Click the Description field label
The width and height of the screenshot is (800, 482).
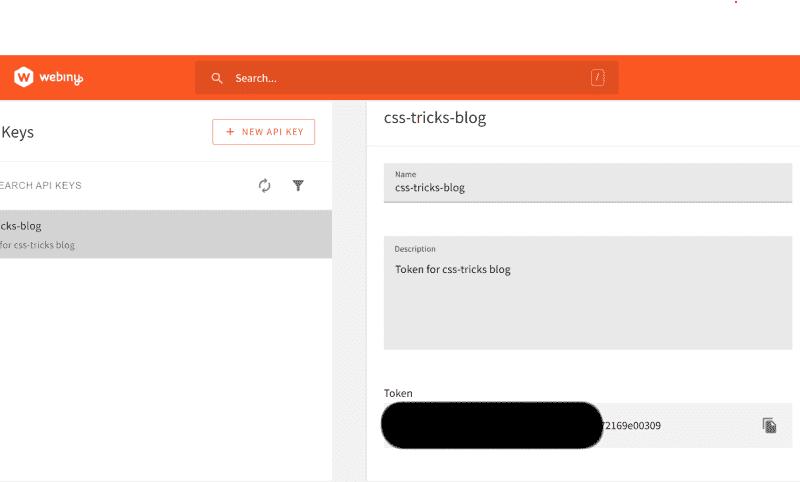pyautogui.click(x=415, y=249)
